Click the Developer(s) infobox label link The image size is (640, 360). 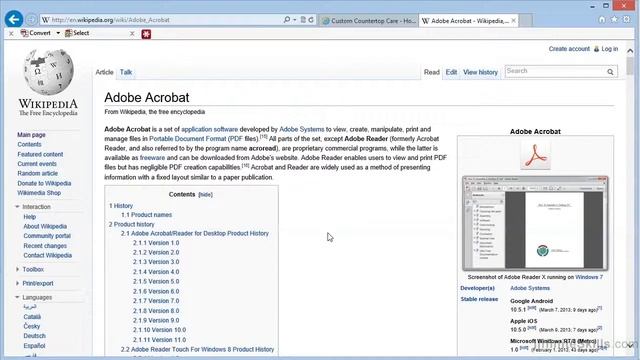tap(478, 288)
